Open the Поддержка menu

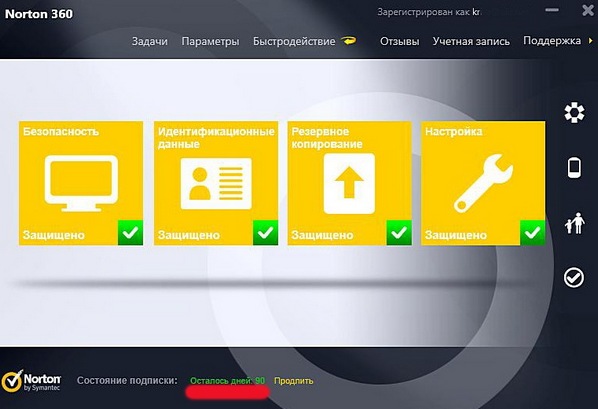[x=552, y=40]
